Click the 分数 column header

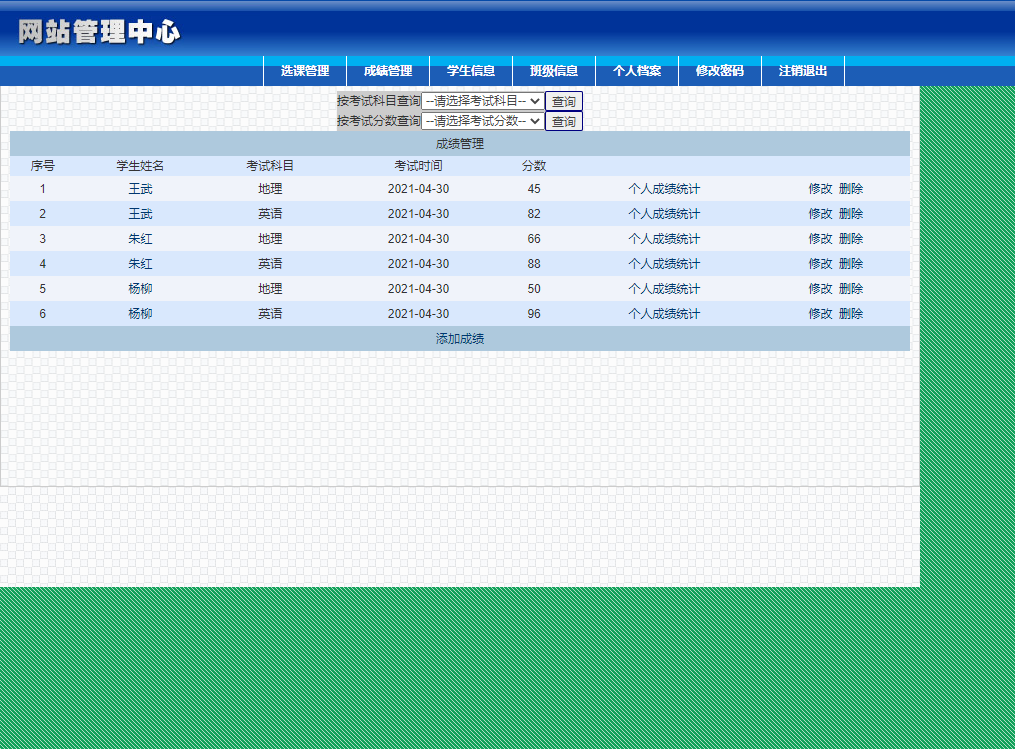tap(534, 166)
